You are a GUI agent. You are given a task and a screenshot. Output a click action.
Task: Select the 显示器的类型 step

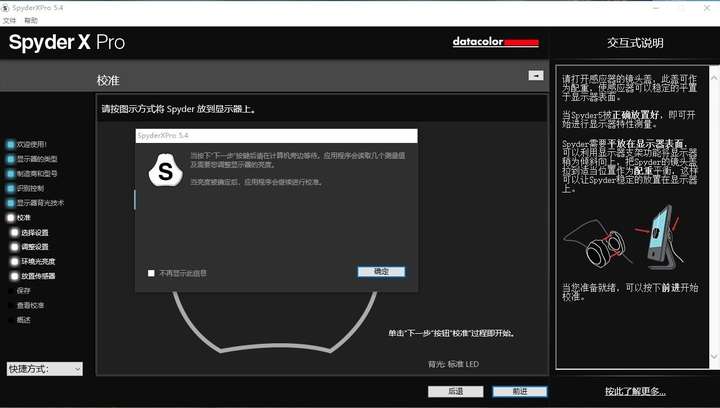coord(32,159)
